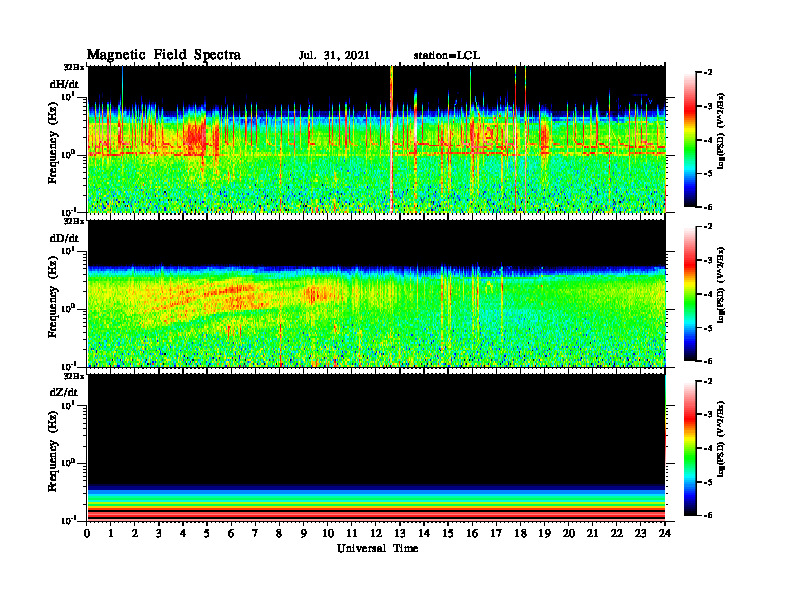Viewport: 792px width, 612px height.
Task: Click the "-2" tick on dH/dt color bar
Action: click(708, 73)
